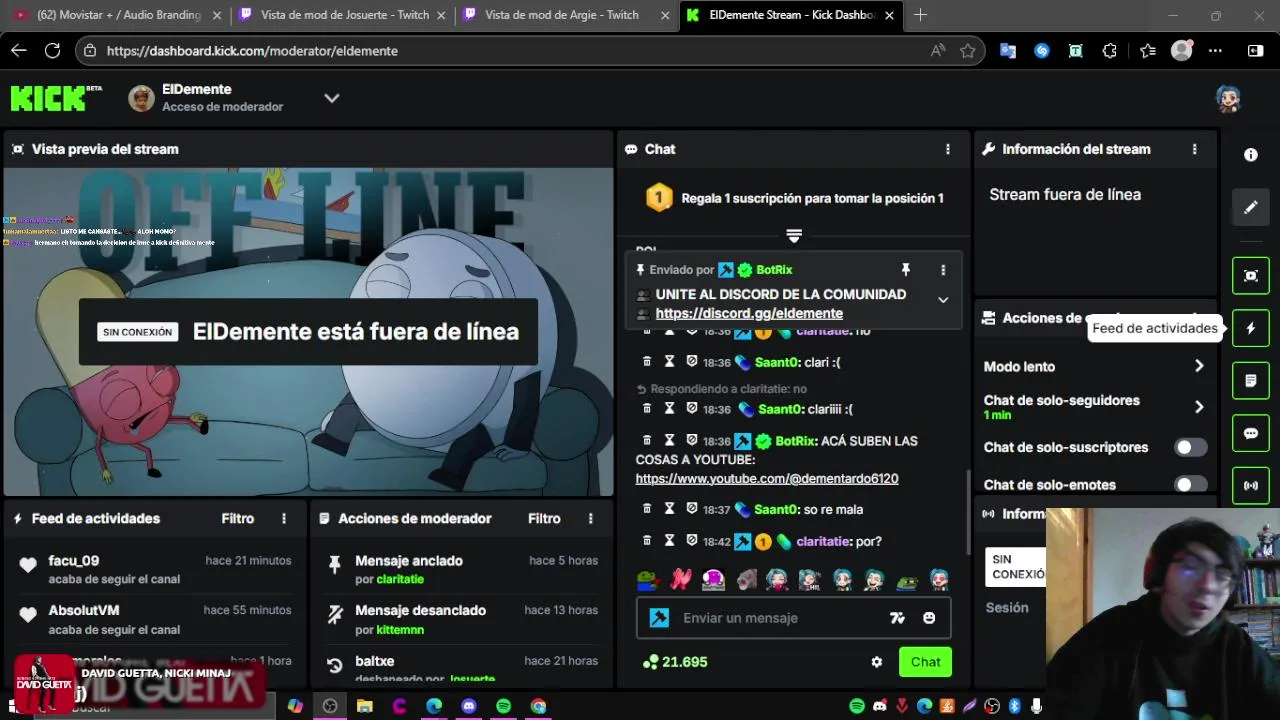1280x720 pixels.
Task: Toggle the Feed de actividades lightning icon
Action: pyautogui.click(x=1250, y=328)
